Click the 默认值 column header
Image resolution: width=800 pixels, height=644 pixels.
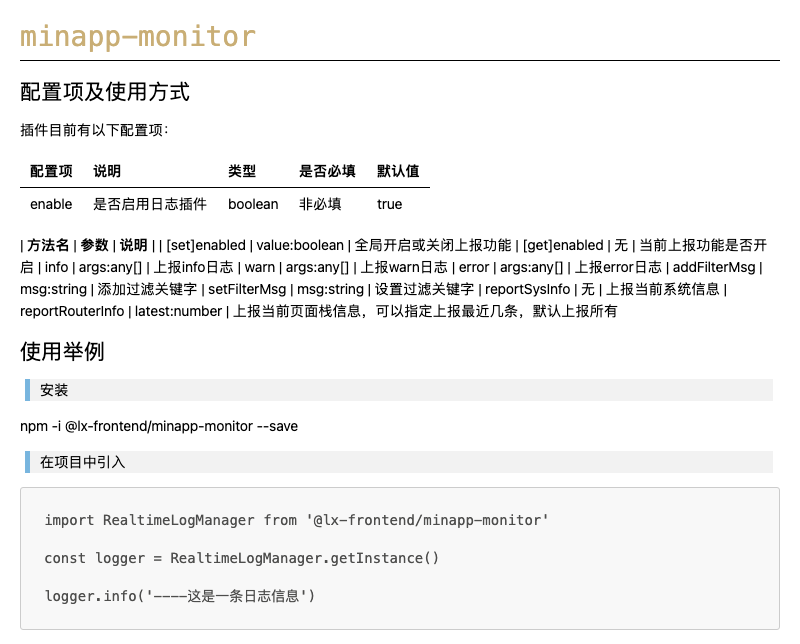coord(398,171)
